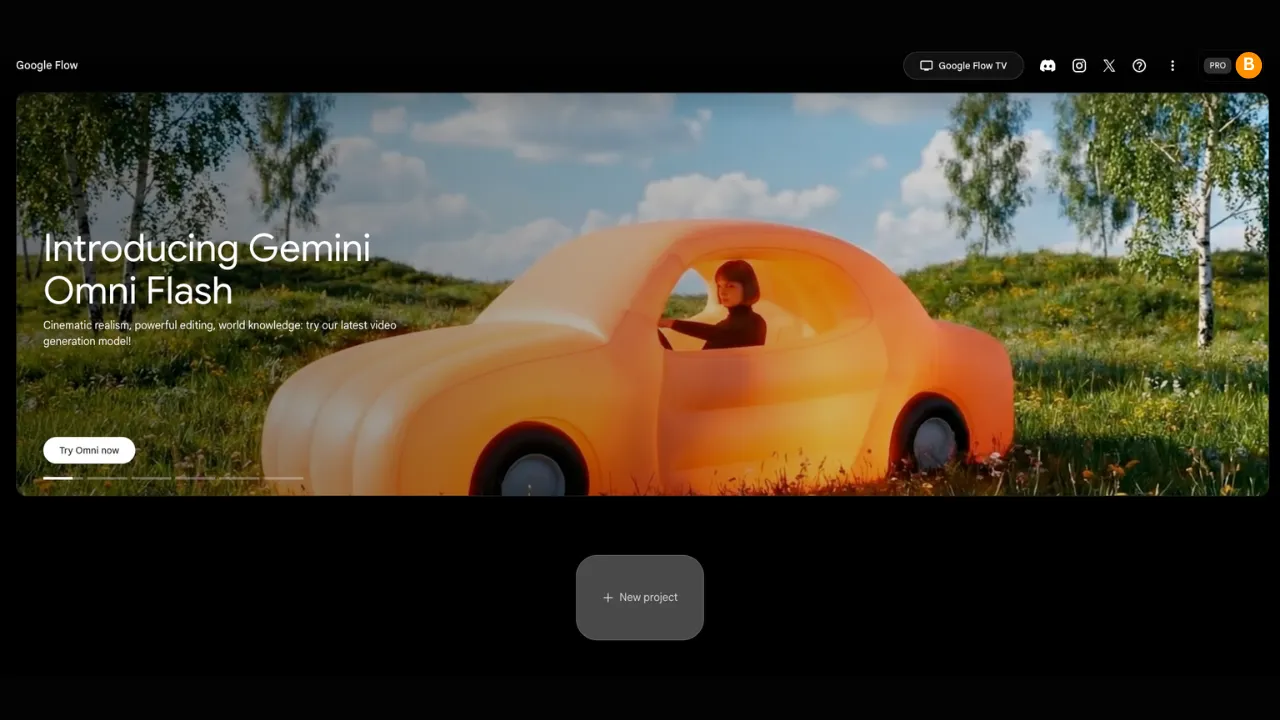
Task: Switch to the fourth carousel slide indicator
Action: [x=195, y=479]
